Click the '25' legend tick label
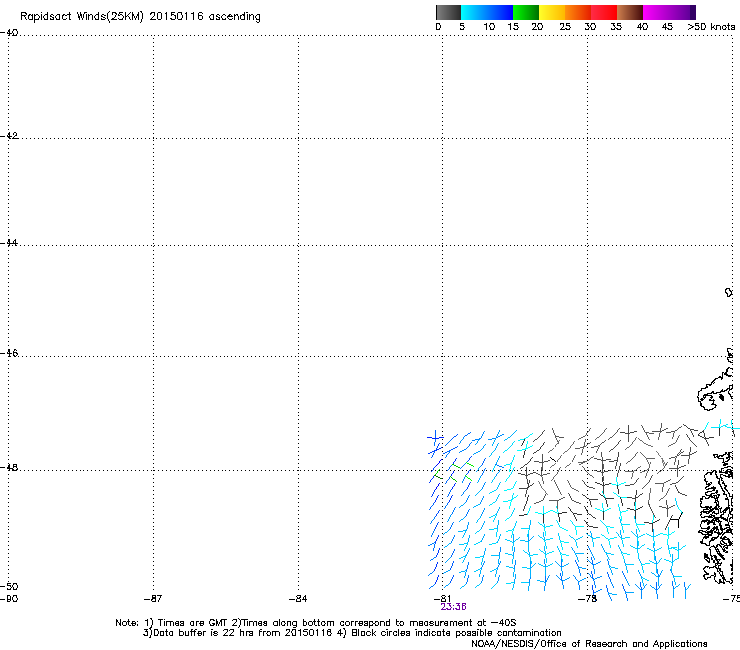The height and width of the screenshot is (650, 740). 565,27
